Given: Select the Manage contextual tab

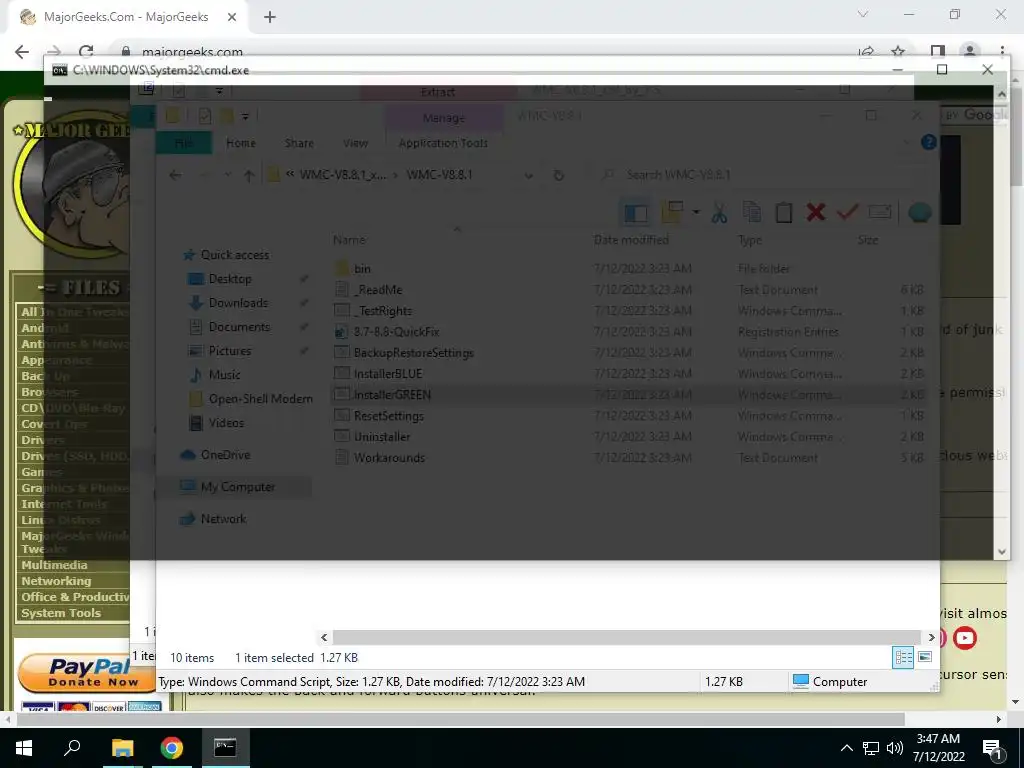Looking at the screenshot, I should pyautogui.click(x=443, y=118).
